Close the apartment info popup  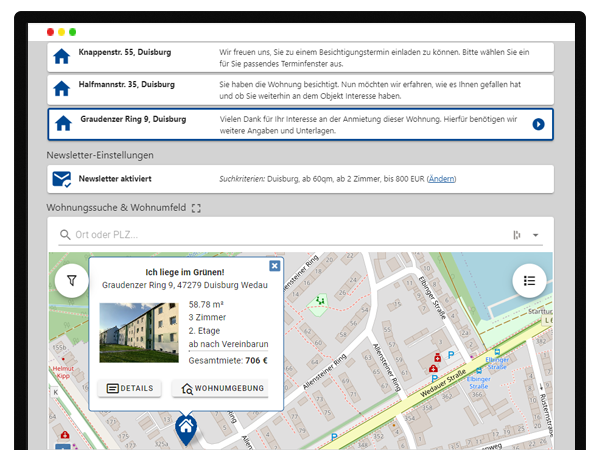[274, 266]
